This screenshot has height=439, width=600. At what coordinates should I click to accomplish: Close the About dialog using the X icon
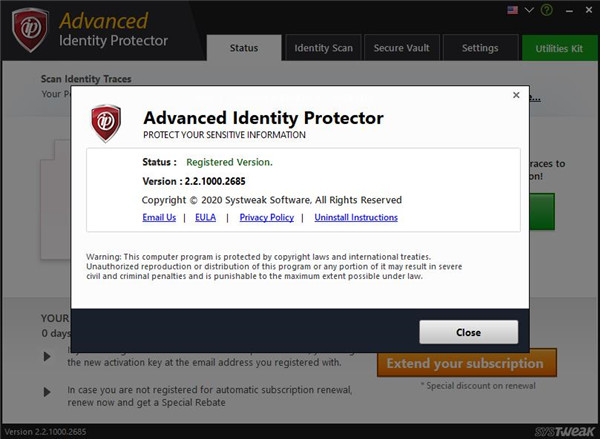coord(516,95)
